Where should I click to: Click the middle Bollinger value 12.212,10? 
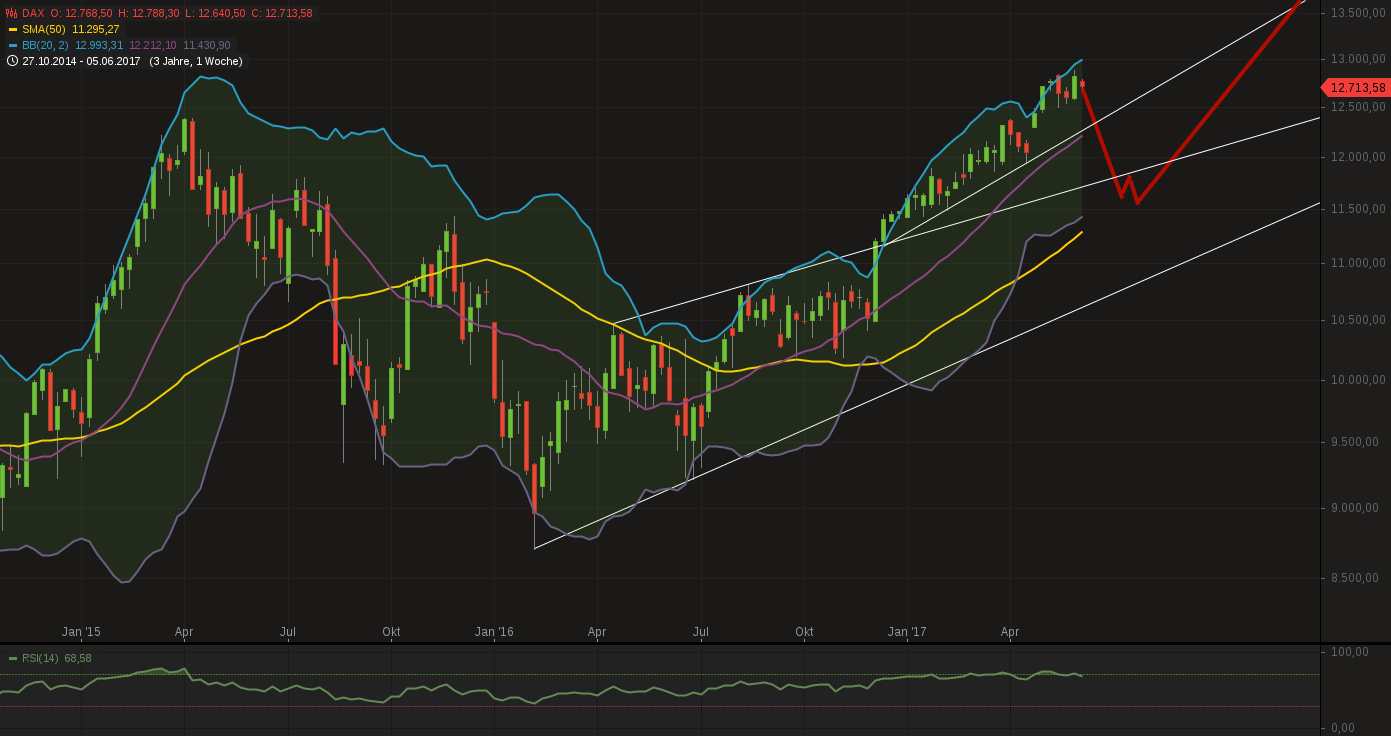153,45
